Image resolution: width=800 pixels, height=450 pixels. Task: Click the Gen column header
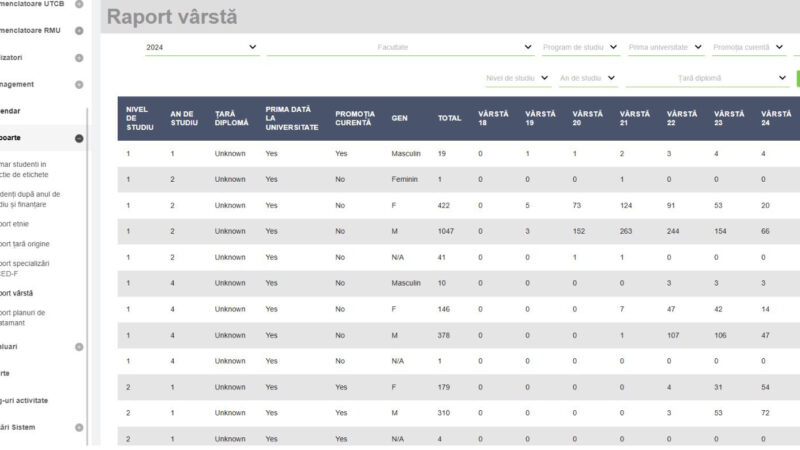[x=399, y=118]
